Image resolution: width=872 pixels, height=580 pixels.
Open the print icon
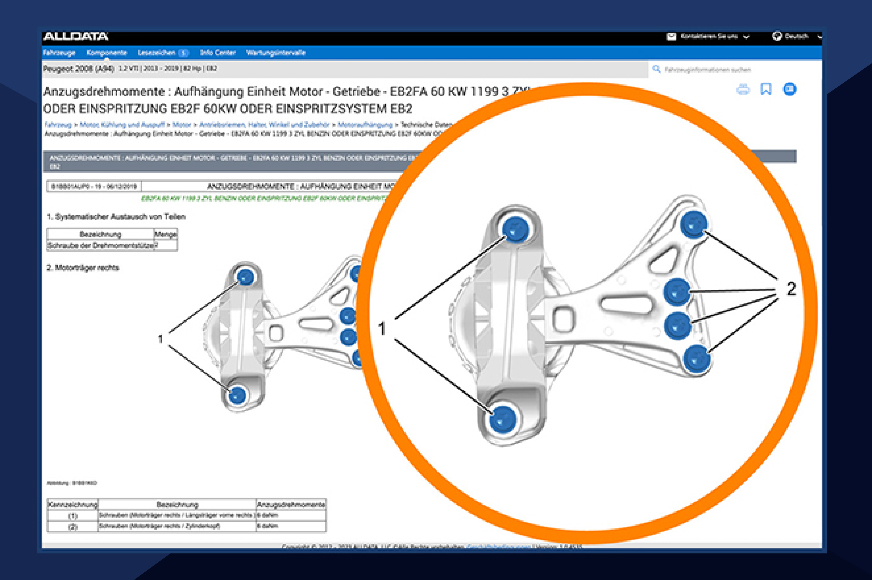tap(743, 90)
